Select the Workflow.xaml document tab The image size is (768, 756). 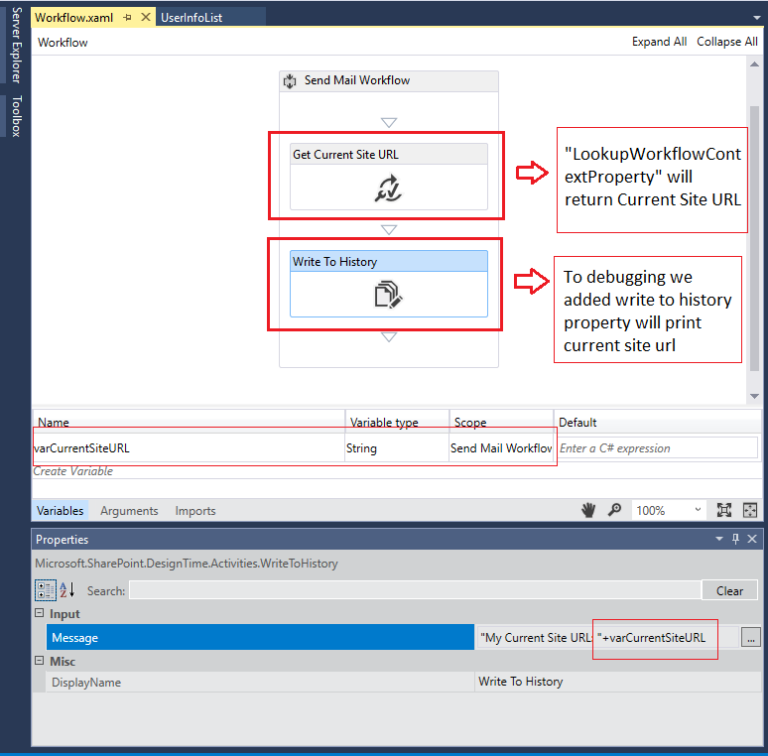74,18
